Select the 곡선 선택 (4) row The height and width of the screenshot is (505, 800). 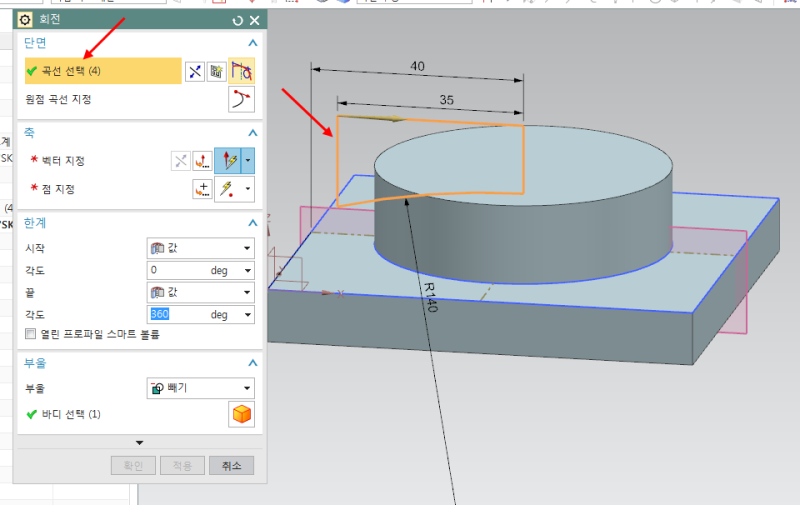(x=100, y=71)
